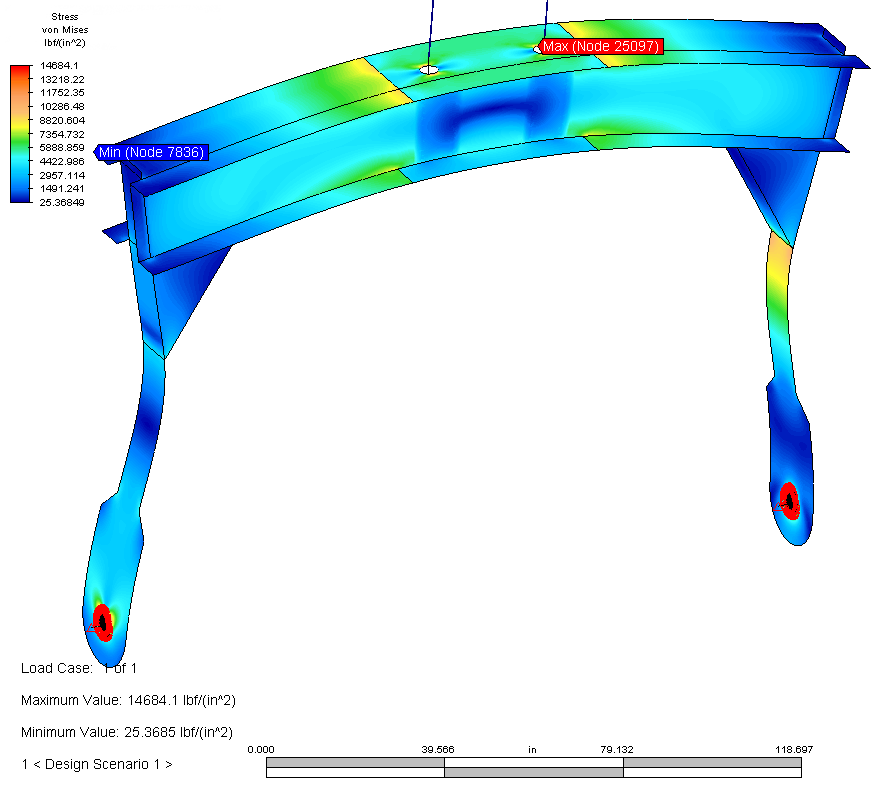This screenshot has width=892, height=788.
Task: Click the Minimum Value readout text
Action: [x=128, y=732]
